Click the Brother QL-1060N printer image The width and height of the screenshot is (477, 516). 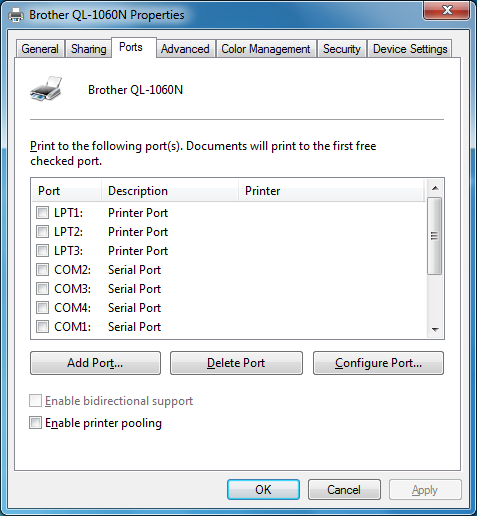[x=46, y=89]
